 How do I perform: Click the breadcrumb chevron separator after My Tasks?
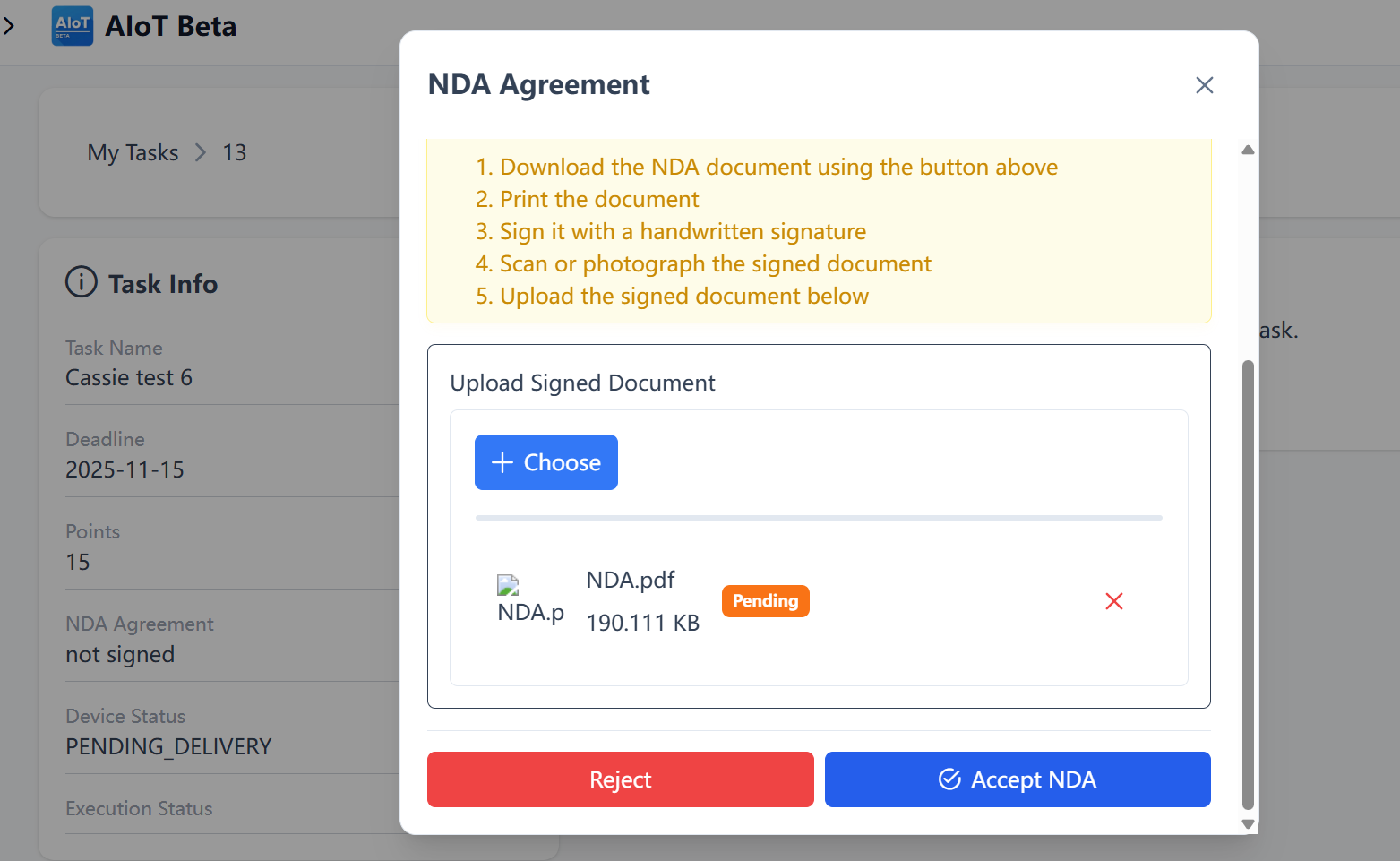click(x=201, y=153)
